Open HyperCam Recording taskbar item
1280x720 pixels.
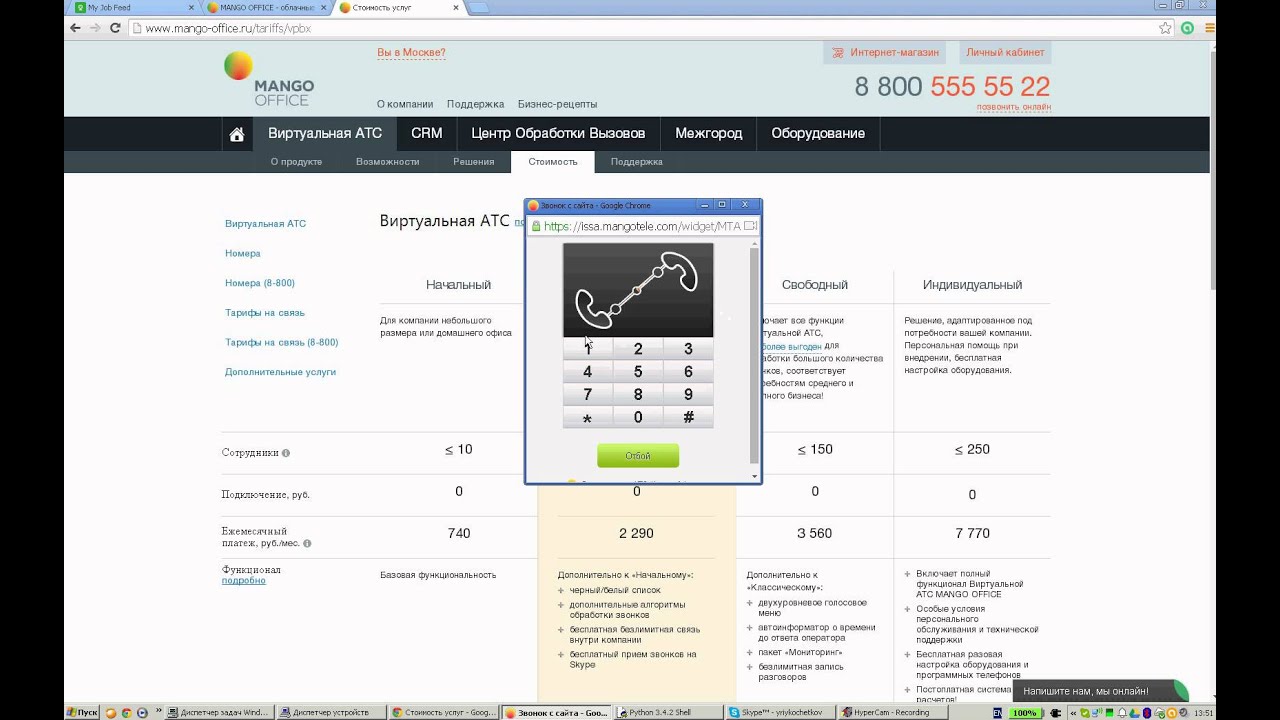pyautogui.click(x=891, y=713)
